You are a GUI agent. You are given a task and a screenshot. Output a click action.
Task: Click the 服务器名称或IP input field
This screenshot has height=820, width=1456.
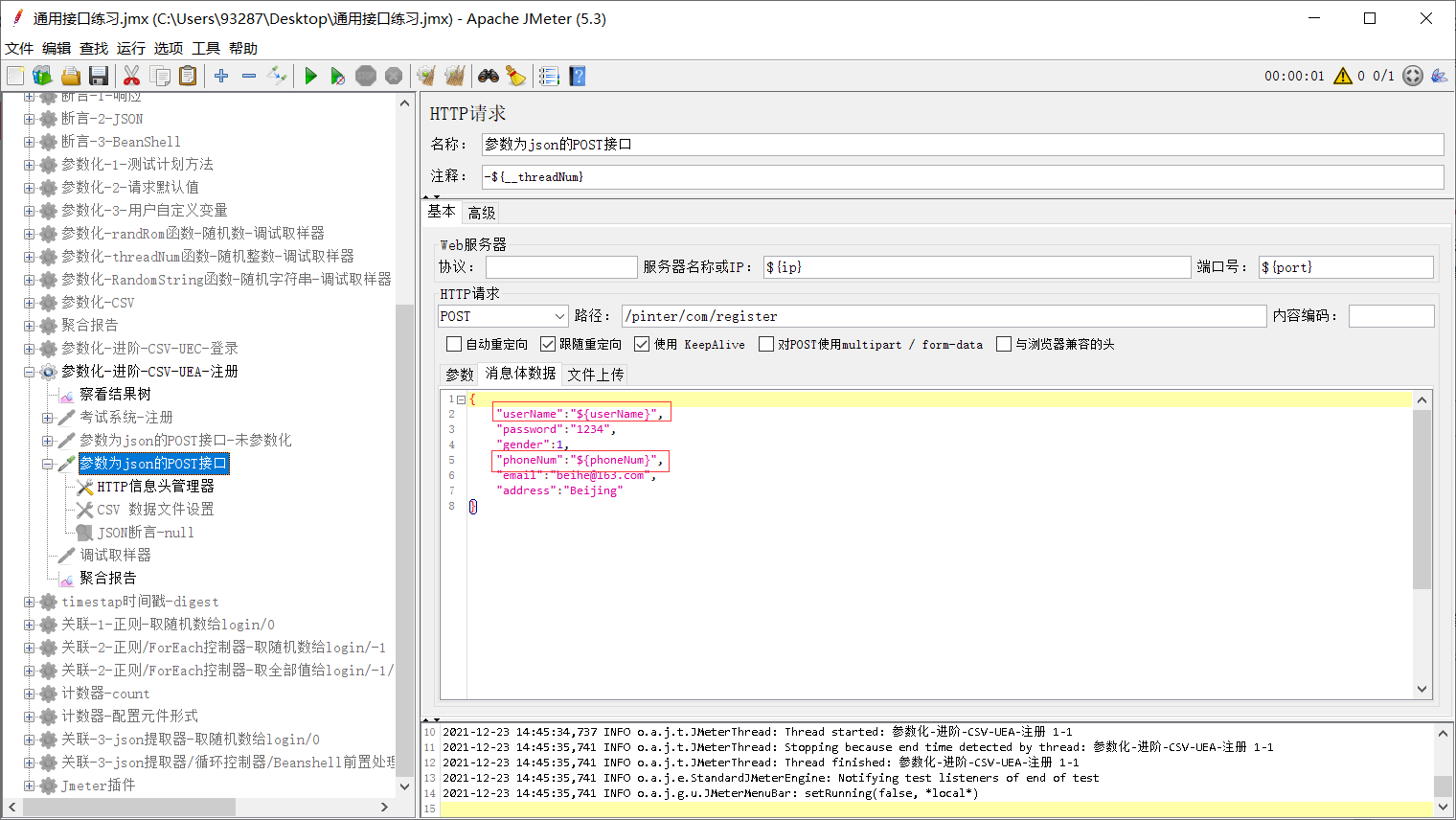pyautogui.click(x=977, y=267)
